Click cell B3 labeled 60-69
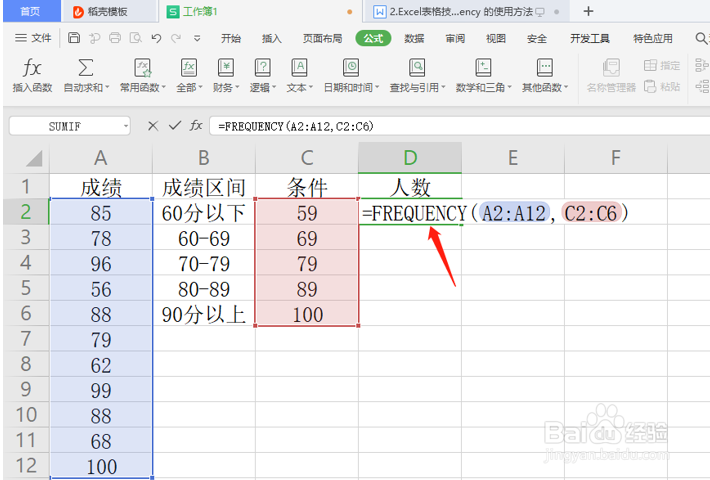Viewport: 710px width, 480px height. point(204,238)
